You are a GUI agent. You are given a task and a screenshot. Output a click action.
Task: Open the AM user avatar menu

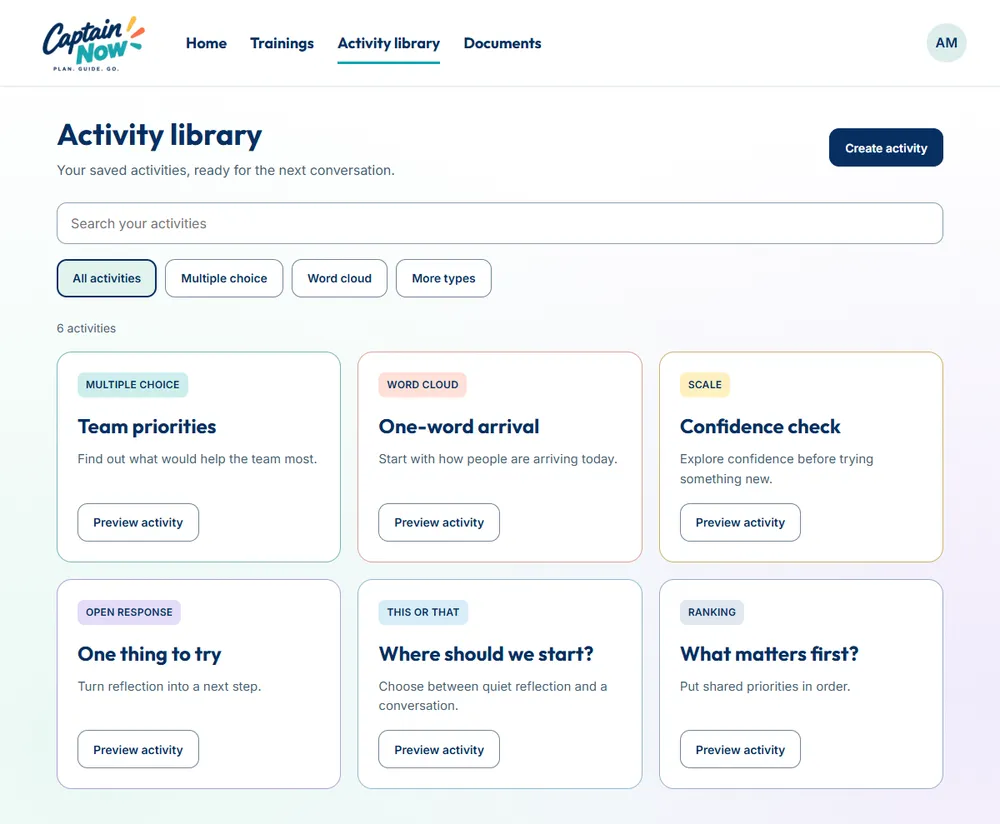(x=946, y=43)
